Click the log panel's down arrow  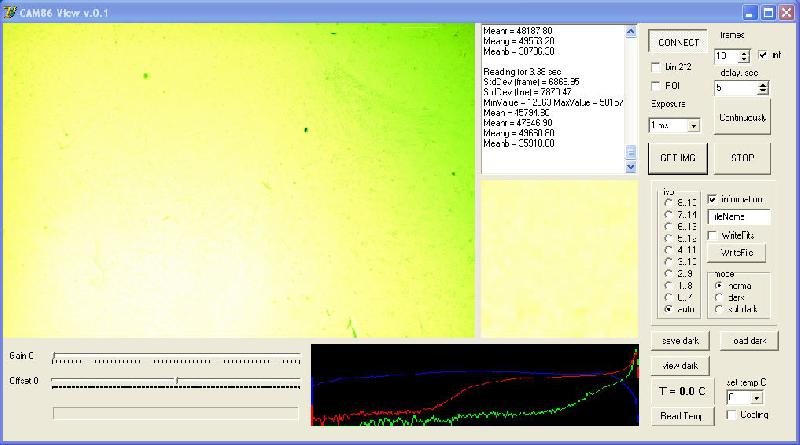(631, 166)
